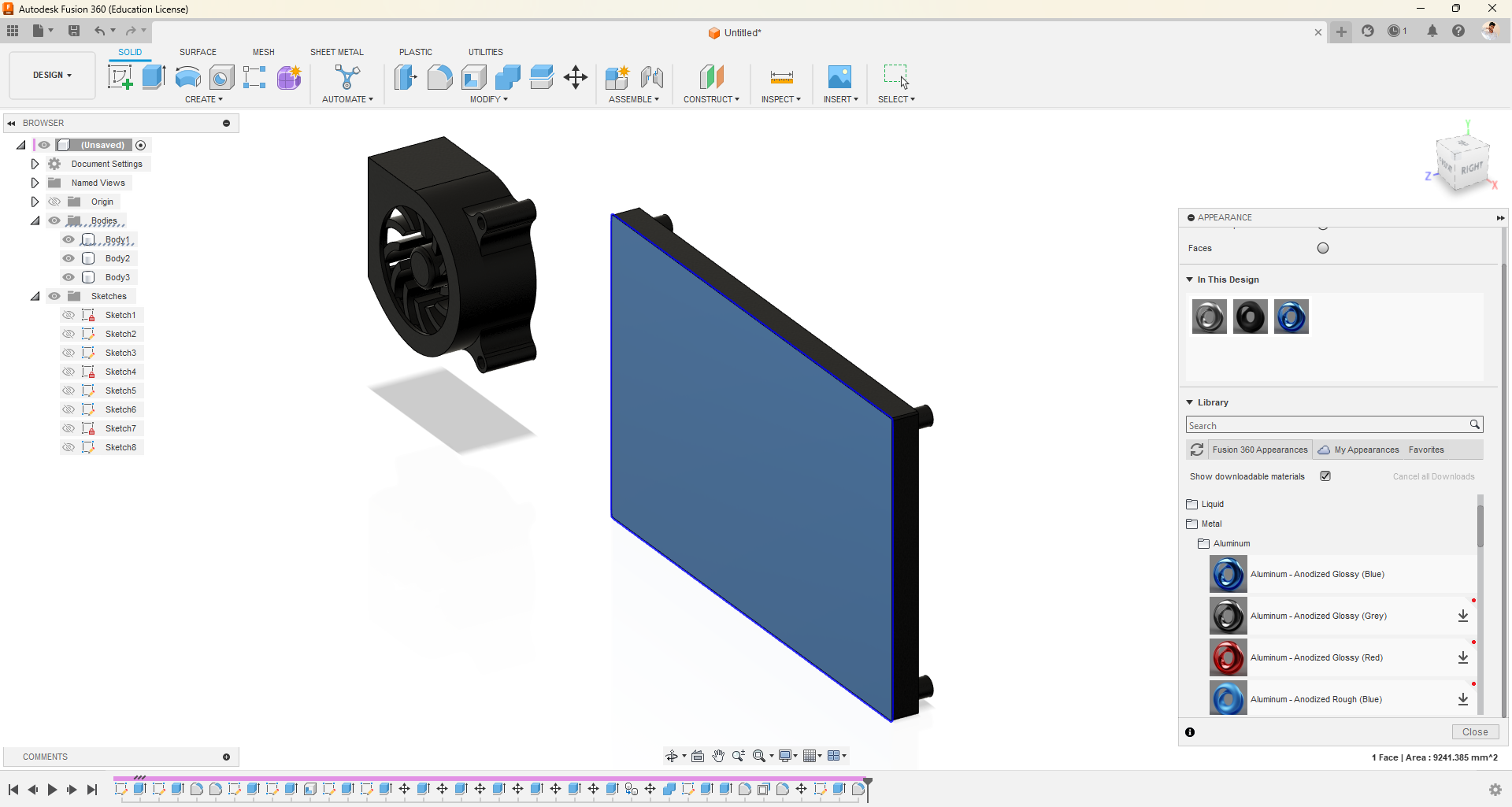Open the SHEET METAL tab
Image resolution: width=1512 pixels, height=807 pixels.
337,52
